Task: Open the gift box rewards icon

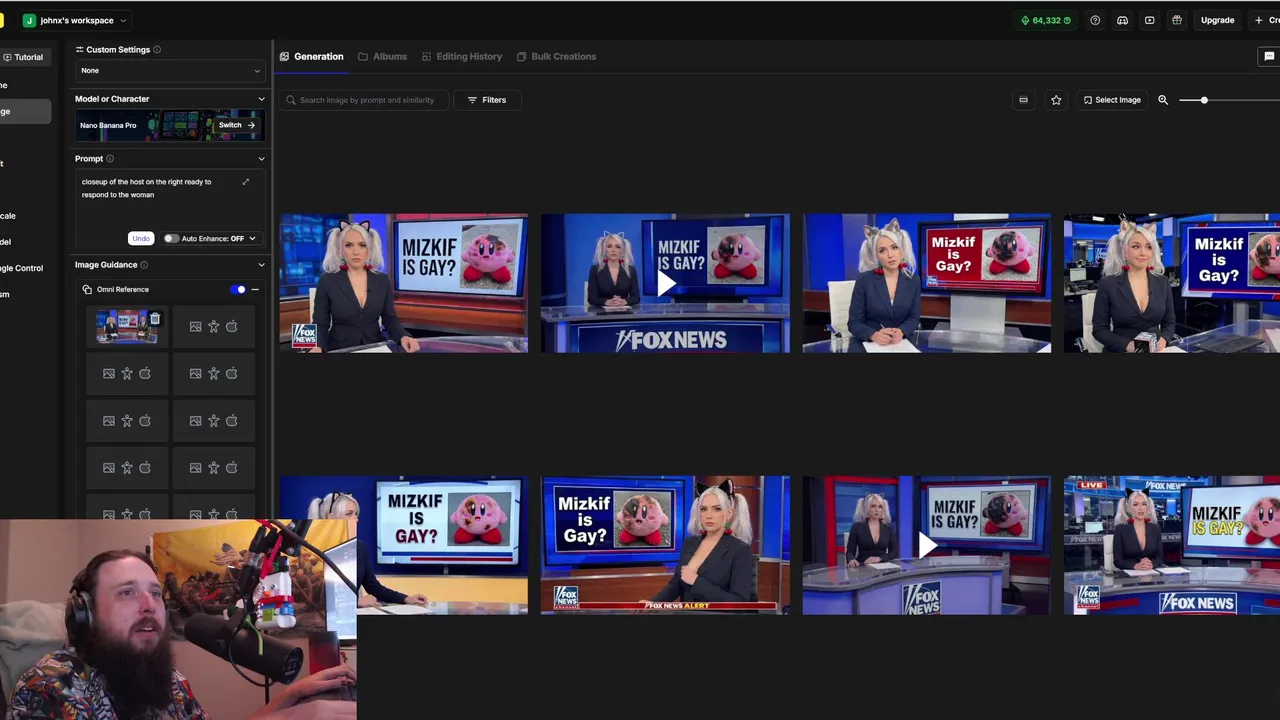Action: click(1177, 20)
